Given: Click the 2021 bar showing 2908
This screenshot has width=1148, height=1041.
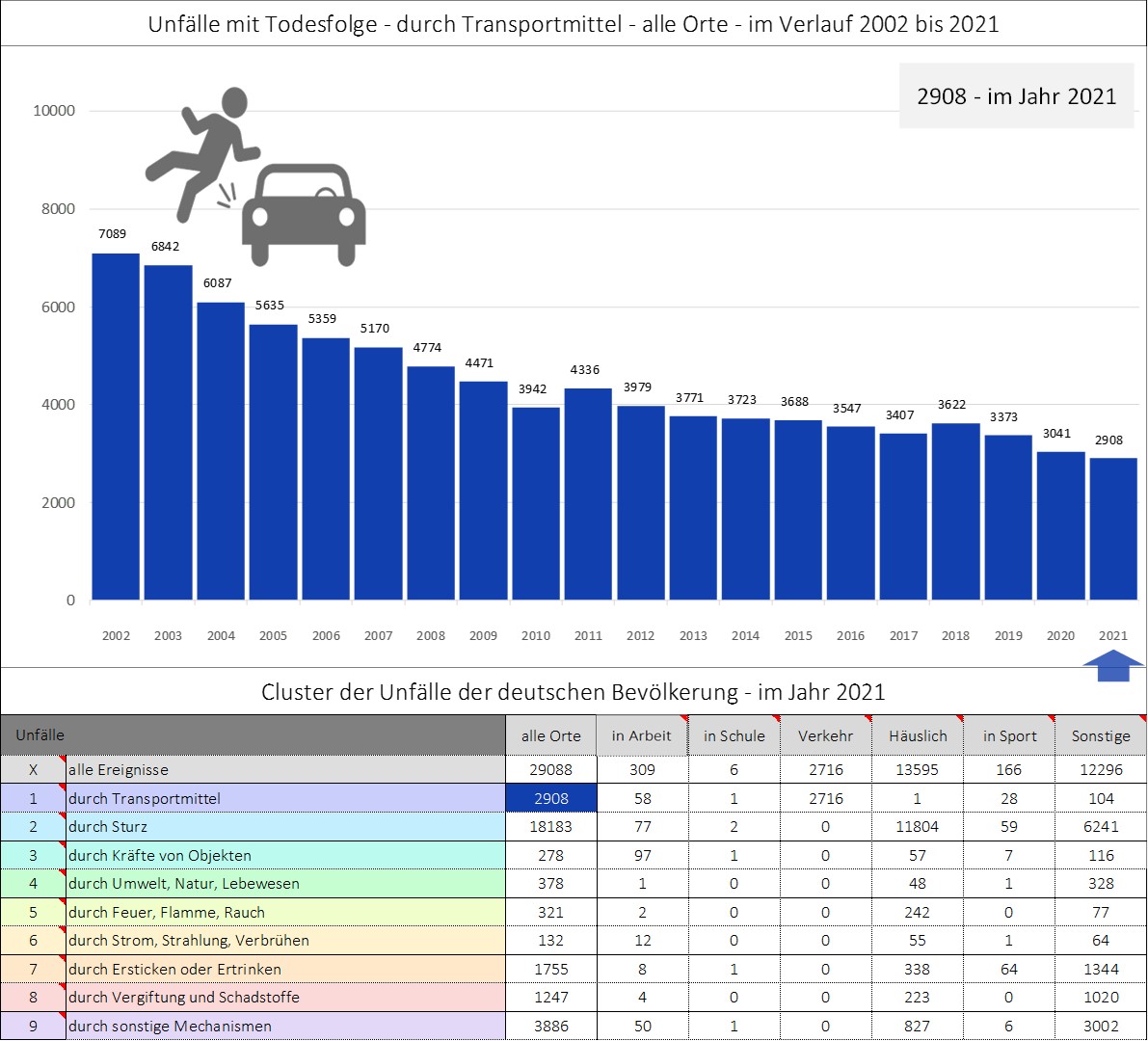Looking at the screenshot, I should [x=1113, y=528].
